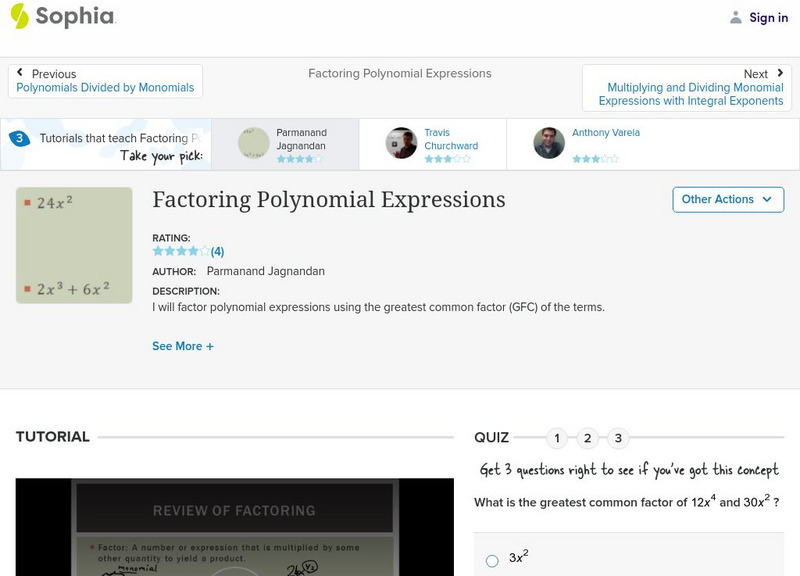Click the Sophia logo icon
This screenshot has width=800, height=576.
pyautogui.click(x=19, y=16)
